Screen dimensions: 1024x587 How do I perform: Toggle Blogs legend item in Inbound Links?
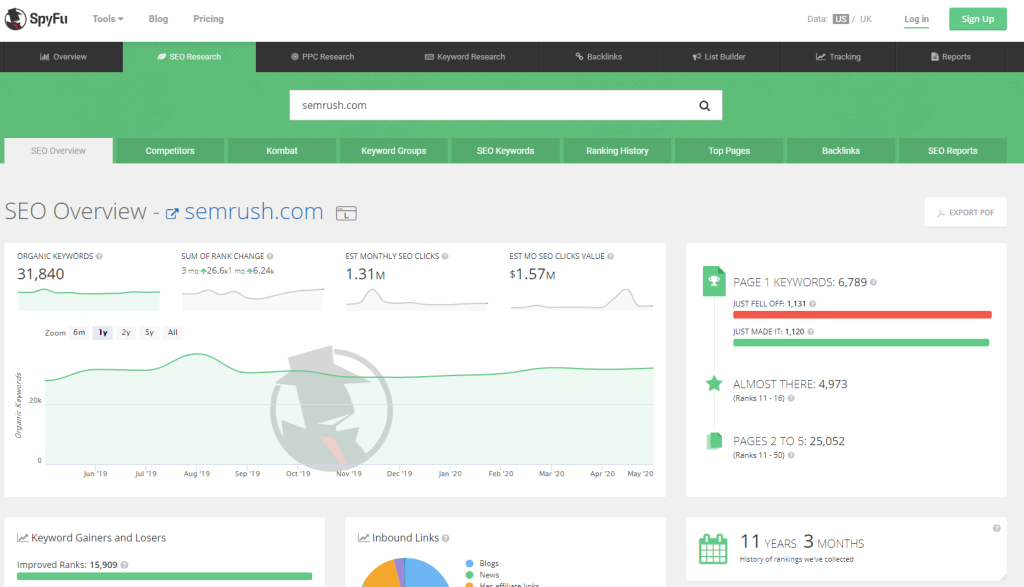coord(482,563)
